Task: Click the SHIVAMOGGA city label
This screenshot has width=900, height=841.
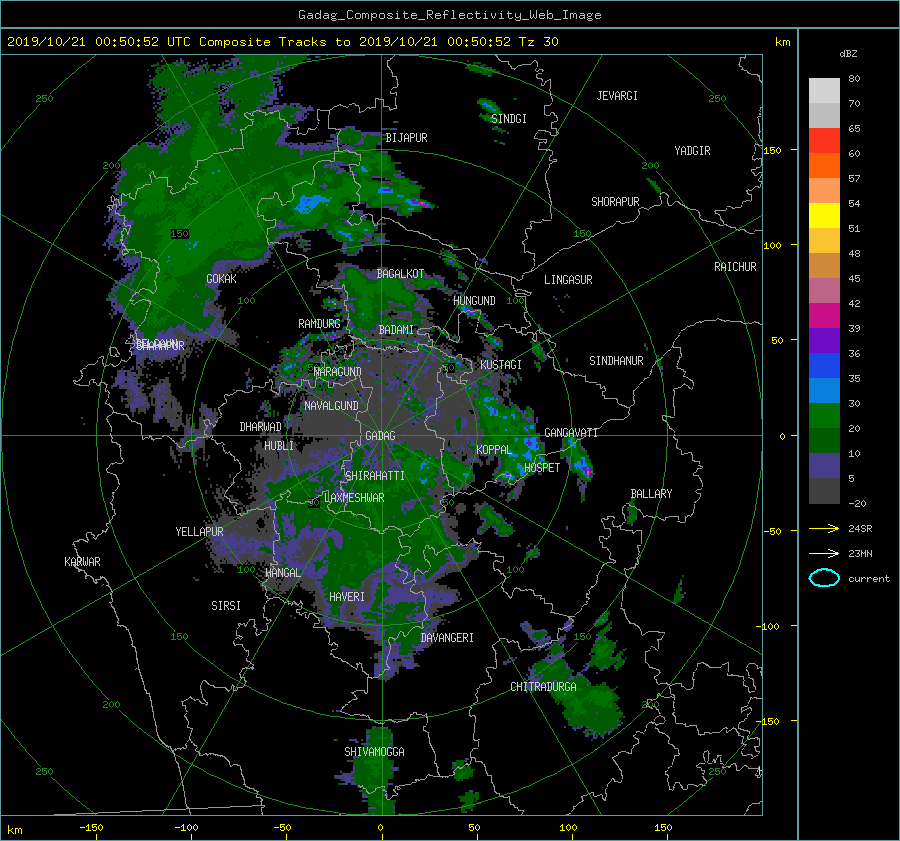Action: click(374, 752)
